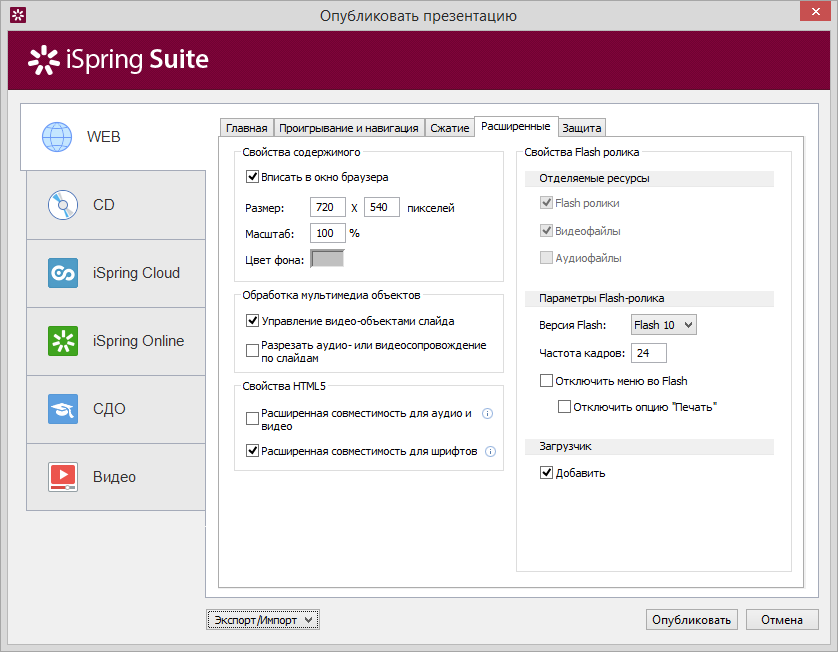This screenshot has width=838, height=652.
Task: Toggle the Добавить loader checkbox
Action: click(x=546, y=472)
